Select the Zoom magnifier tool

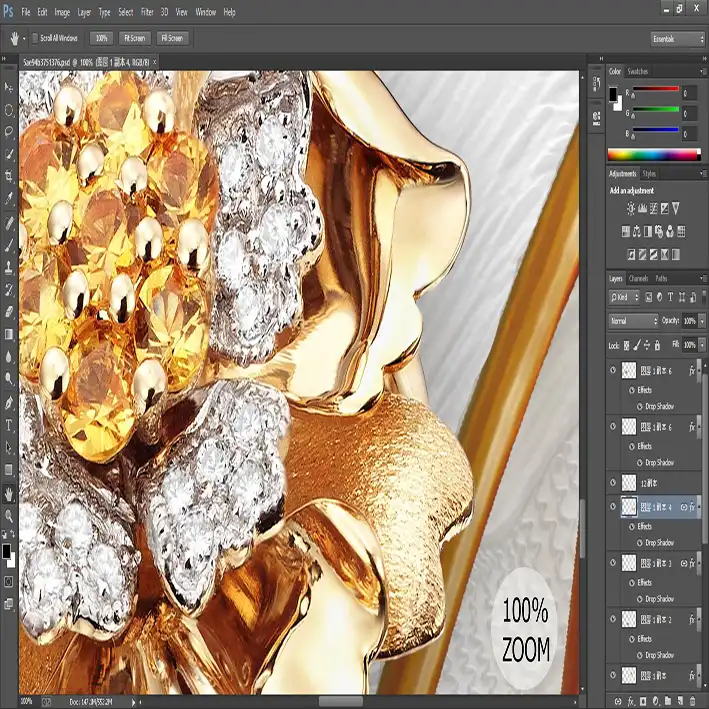pos(9,516)
